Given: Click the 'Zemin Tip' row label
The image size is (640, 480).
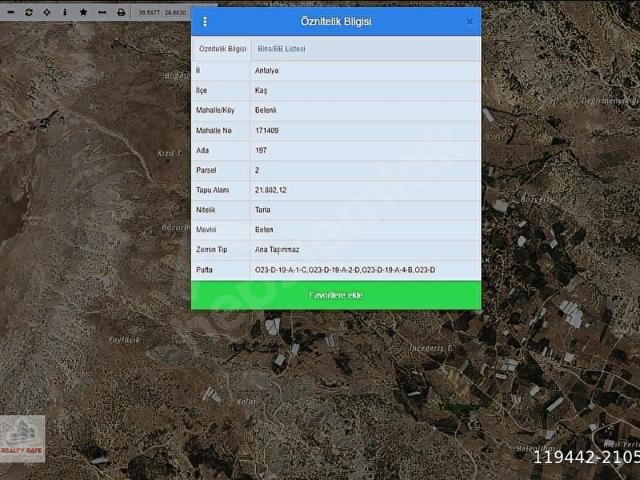Looking at the screenshot, I should [211, 250].
